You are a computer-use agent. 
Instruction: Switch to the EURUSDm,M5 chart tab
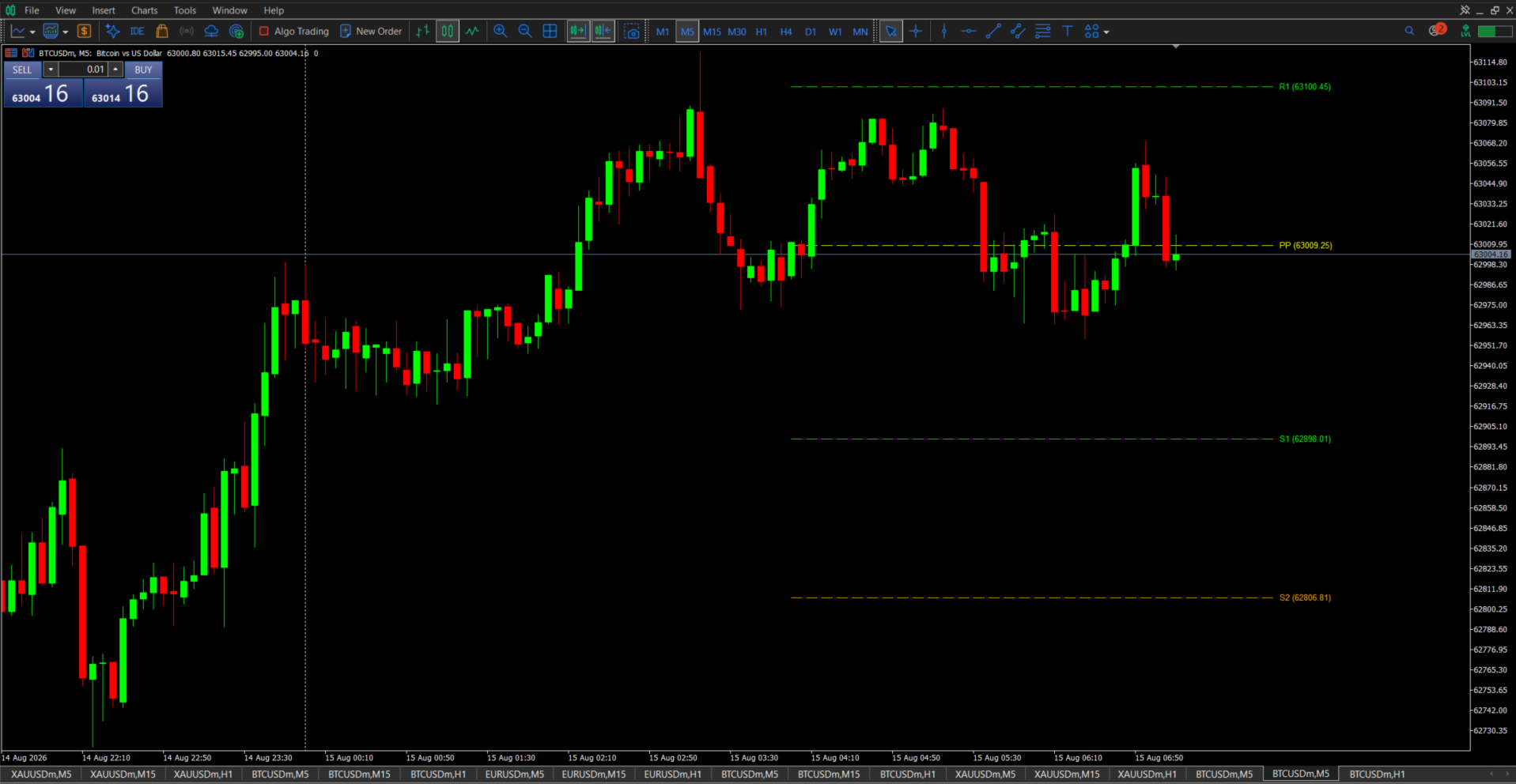pyautogui.click(x=515, y=775)
